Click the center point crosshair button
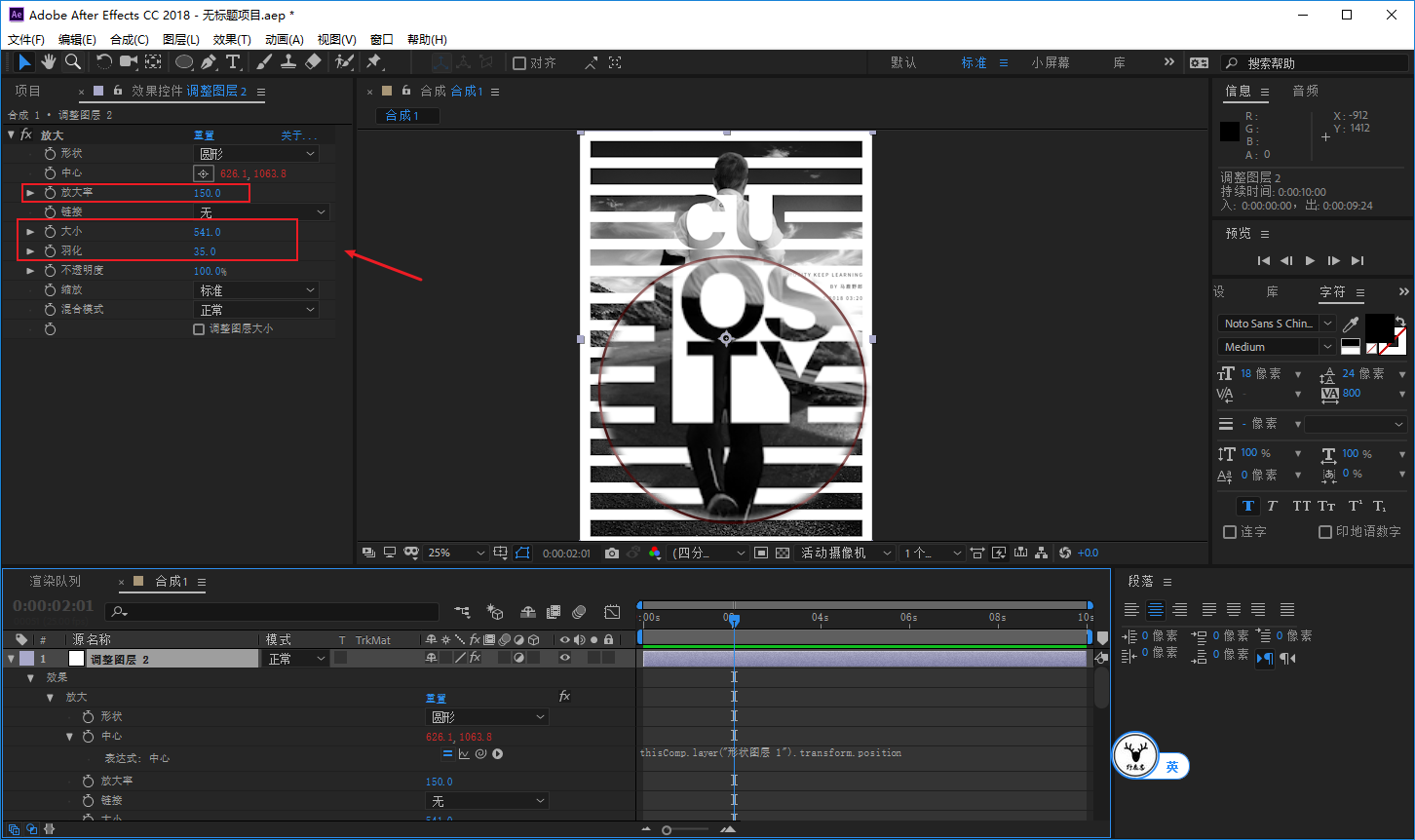The image size is (1415, 840). pyautogui.click(x=204, y=173)
